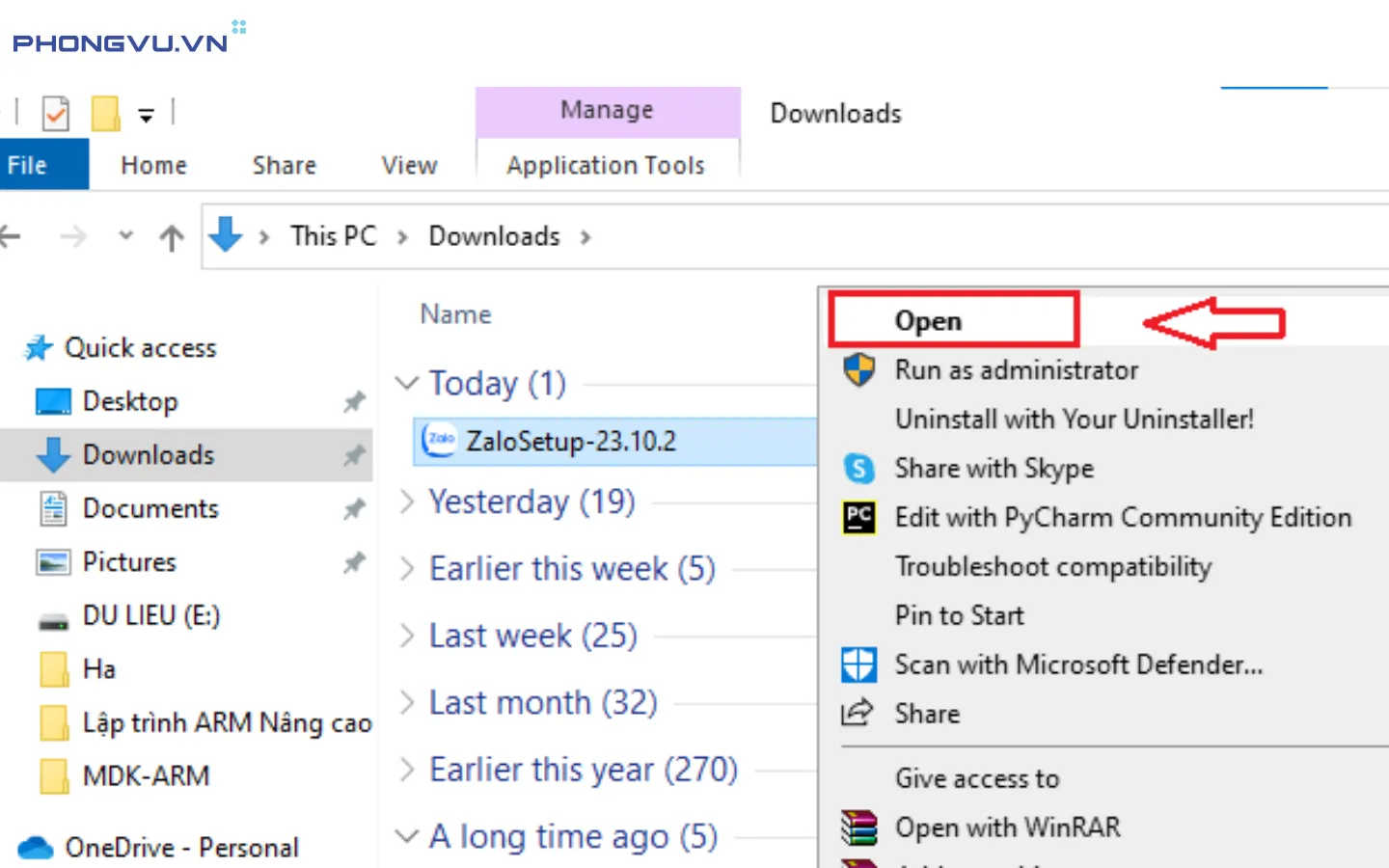Switch to Application Tools tab
This screenshot has width=1389, height=868.
pyautogui.click(x=606, y=166)
